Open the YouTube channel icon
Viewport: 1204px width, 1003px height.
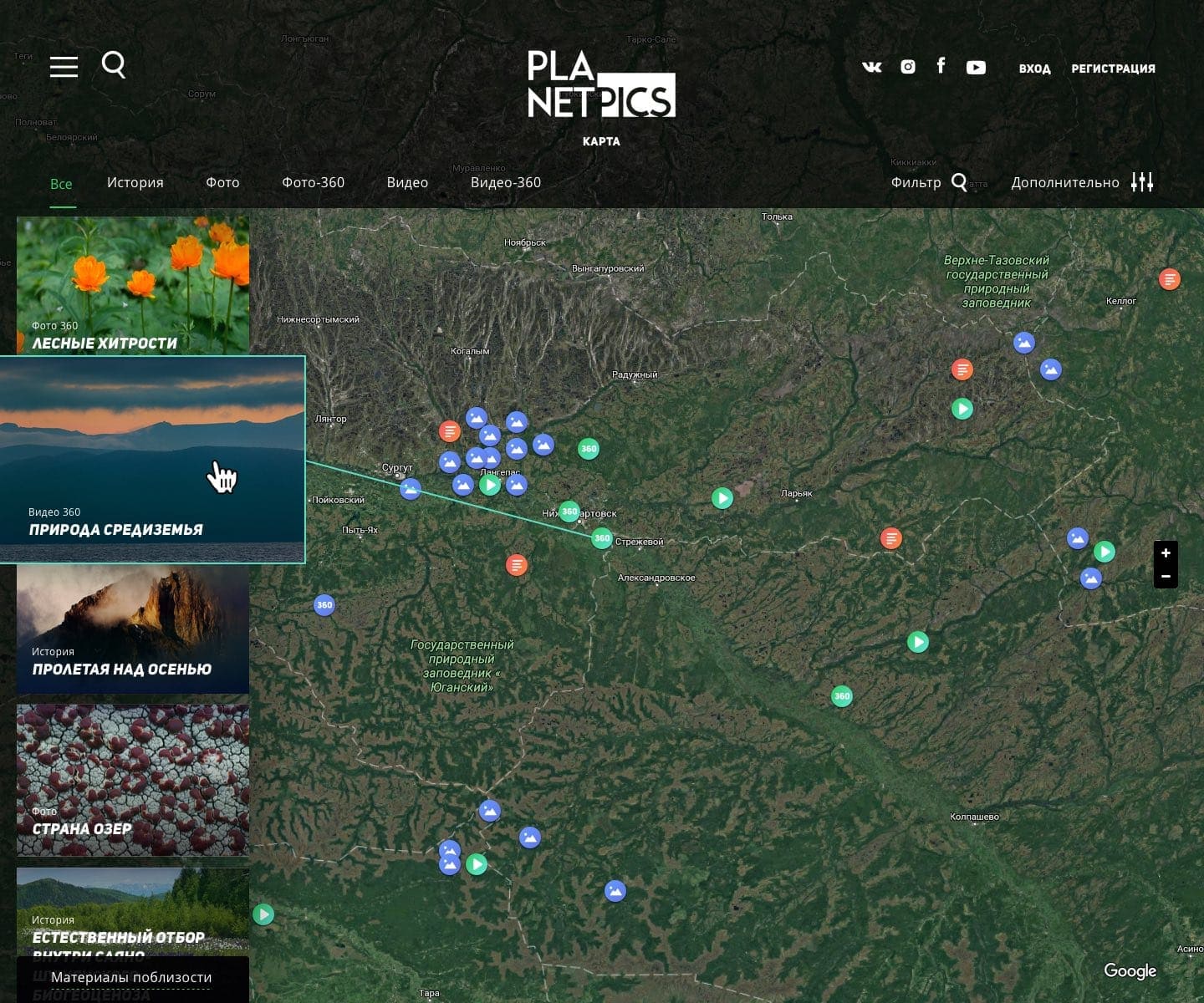coord(976,68)
